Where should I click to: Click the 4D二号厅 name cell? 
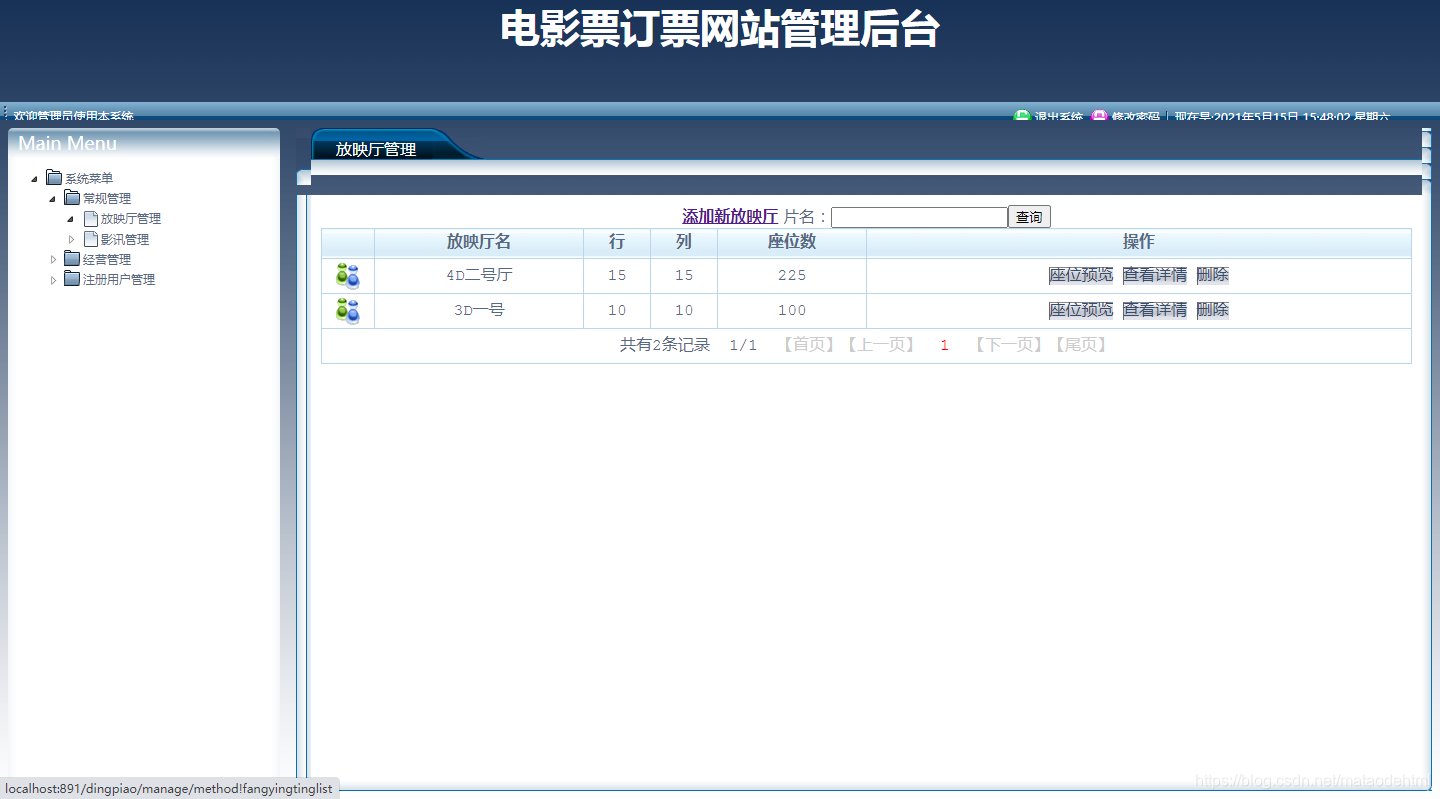(479, 276)
